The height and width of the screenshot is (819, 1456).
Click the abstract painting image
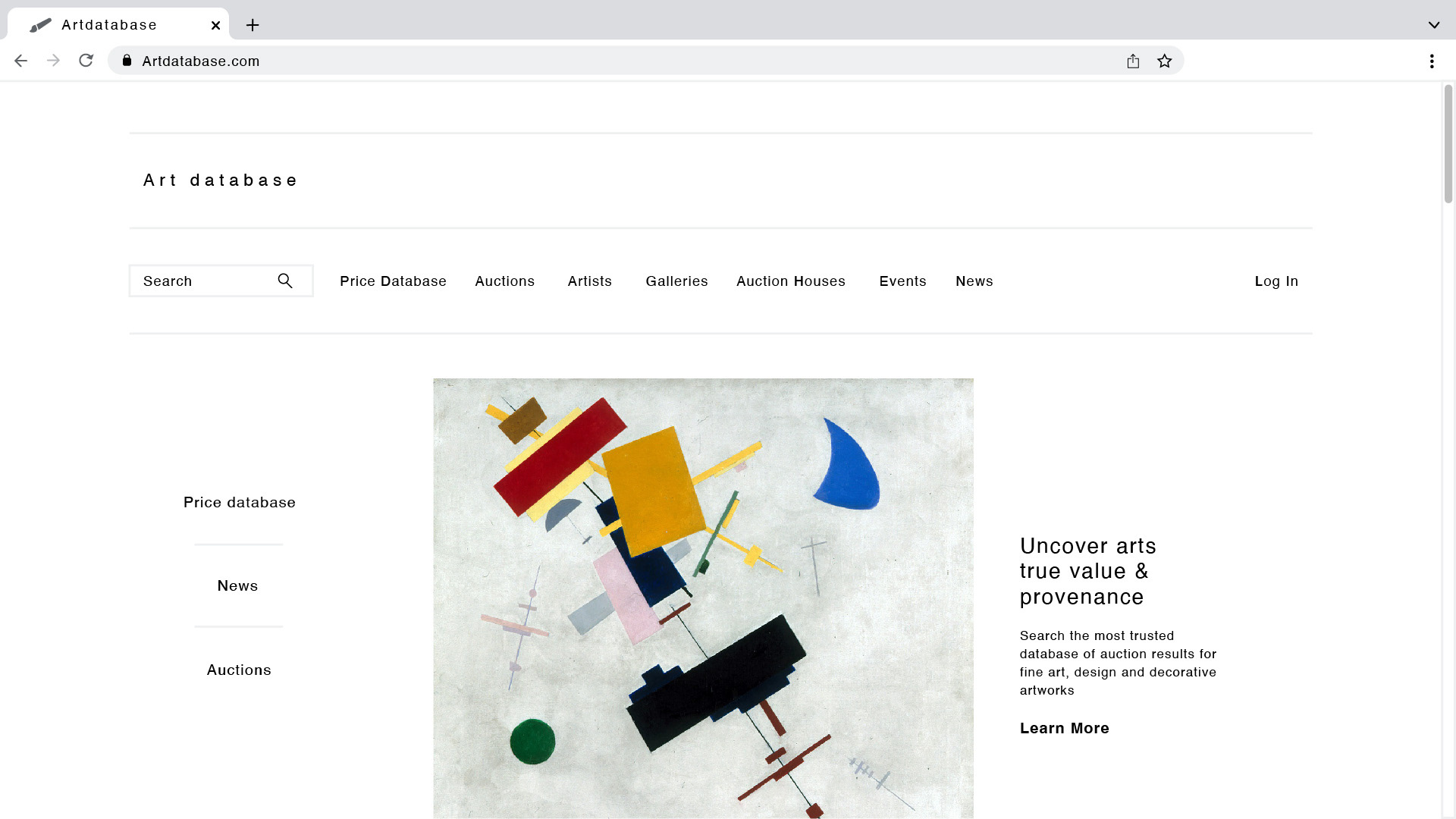pos(703,598)
